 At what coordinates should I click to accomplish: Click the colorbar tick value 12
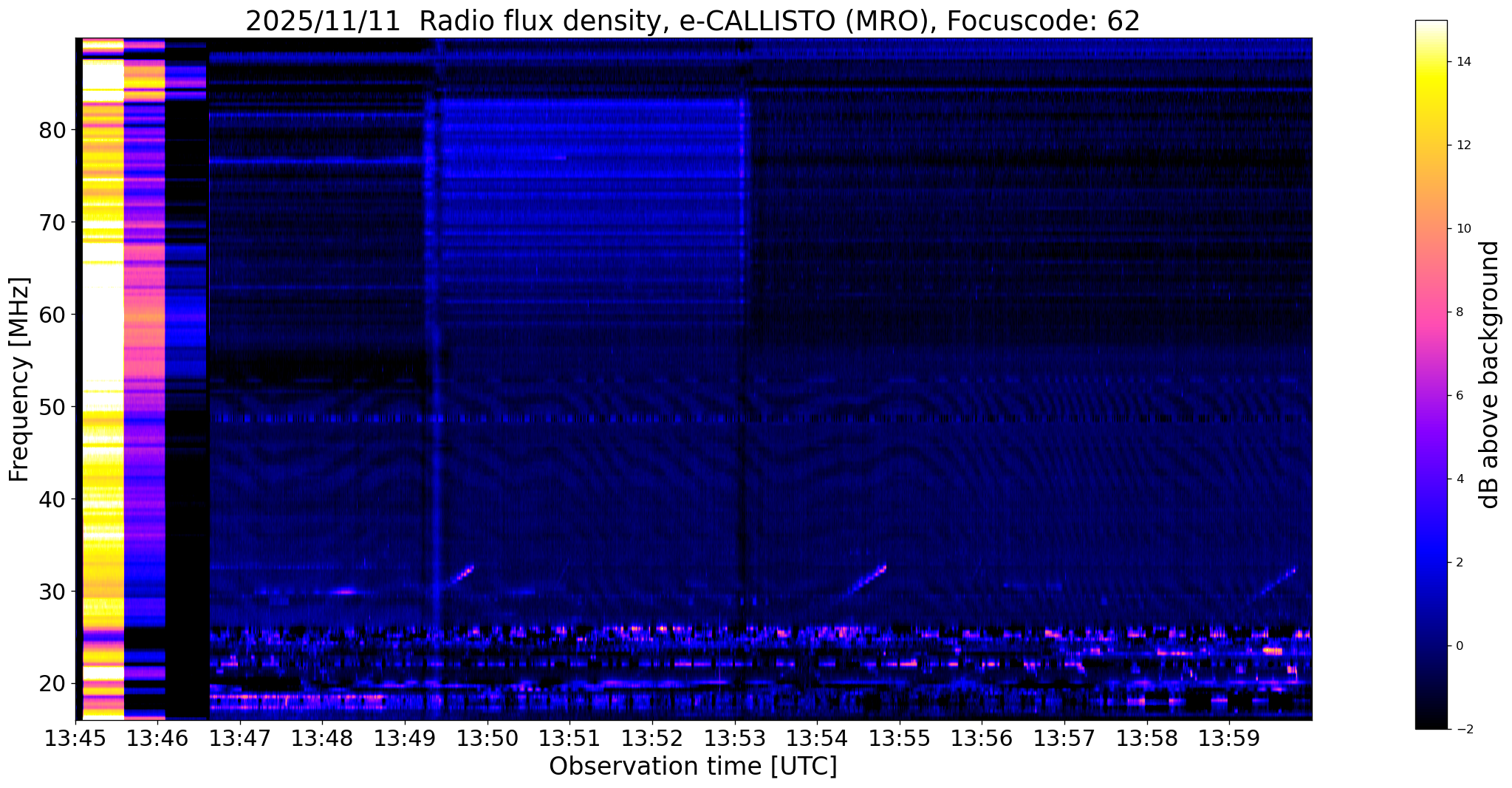(x=1463, y=145)
